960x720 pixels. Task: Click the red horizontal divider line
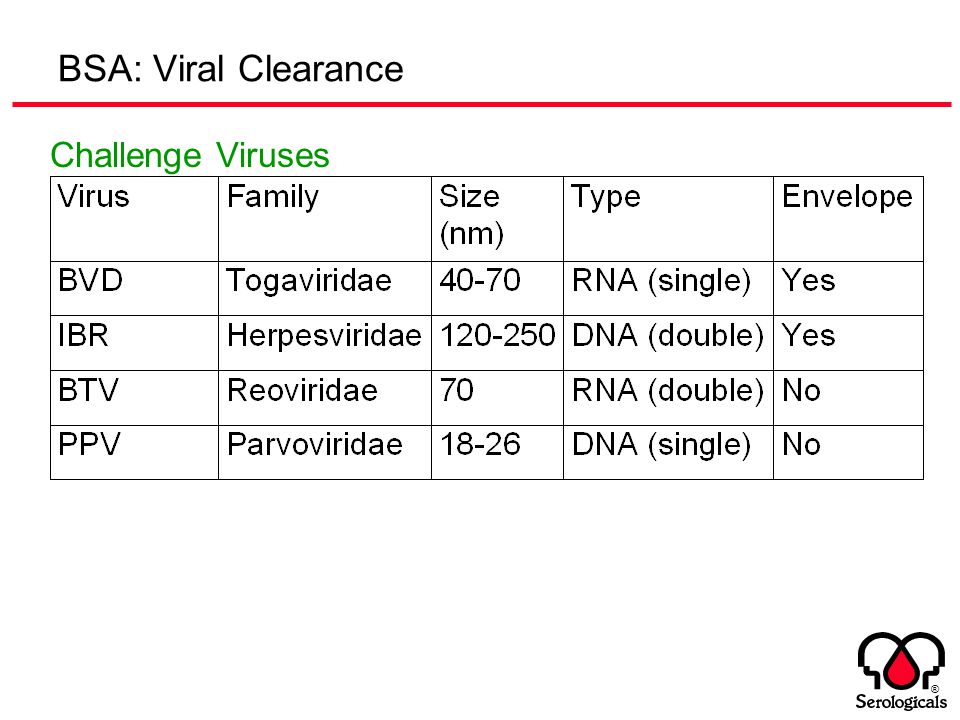pyautogui.click(x=482, y=105)
